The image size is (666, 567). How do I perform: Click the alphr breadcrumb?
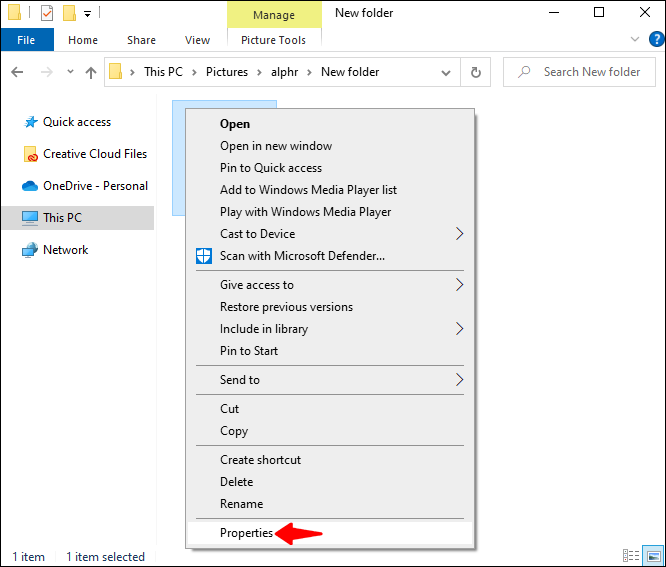click(284, 72)
